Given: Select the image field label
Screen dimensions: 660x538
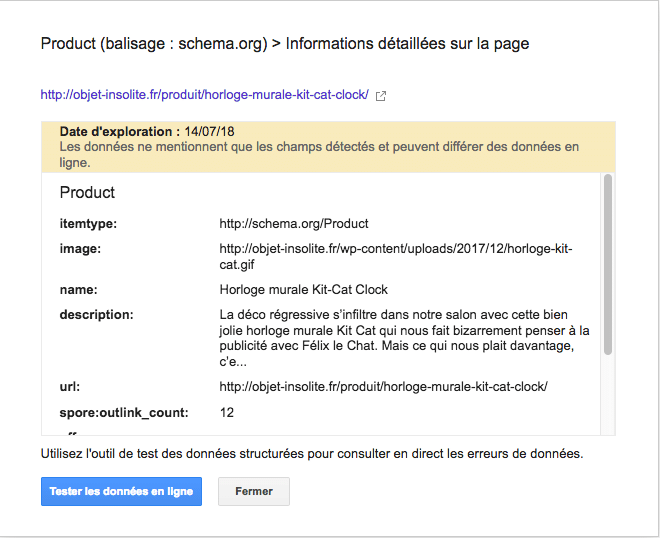Looking at the screenshot, I should pos(80,249).
